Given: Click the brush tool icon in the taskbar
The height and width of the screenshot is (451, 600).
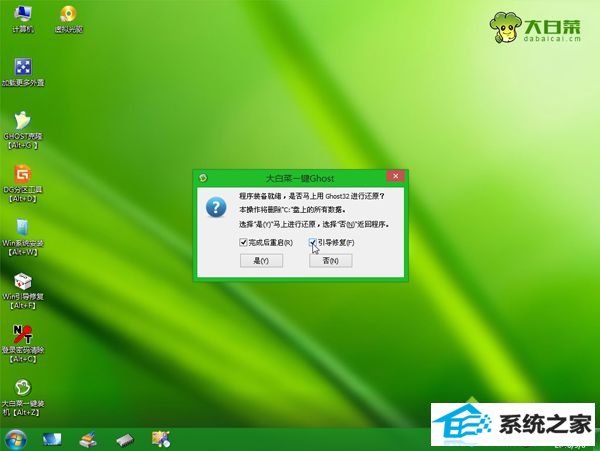Looking at the screenshot, I should pyautogui.click(x=88, y=439).
